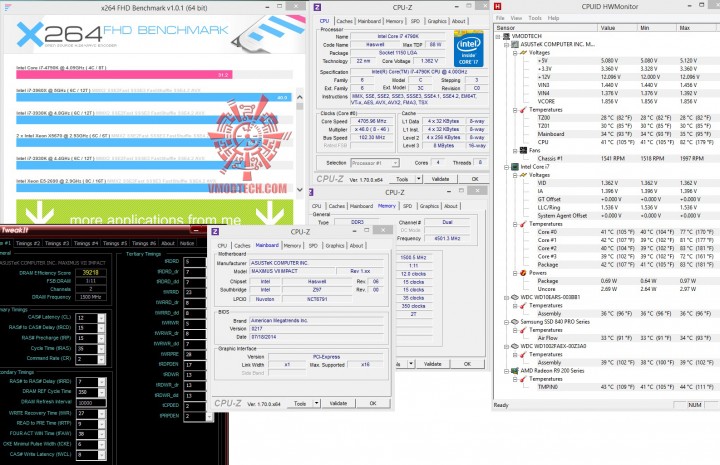Collapse the ASUSTeK COMPUTER INC. node
The height and width of the screenshot is (465, 720).
tap(506, 45)
